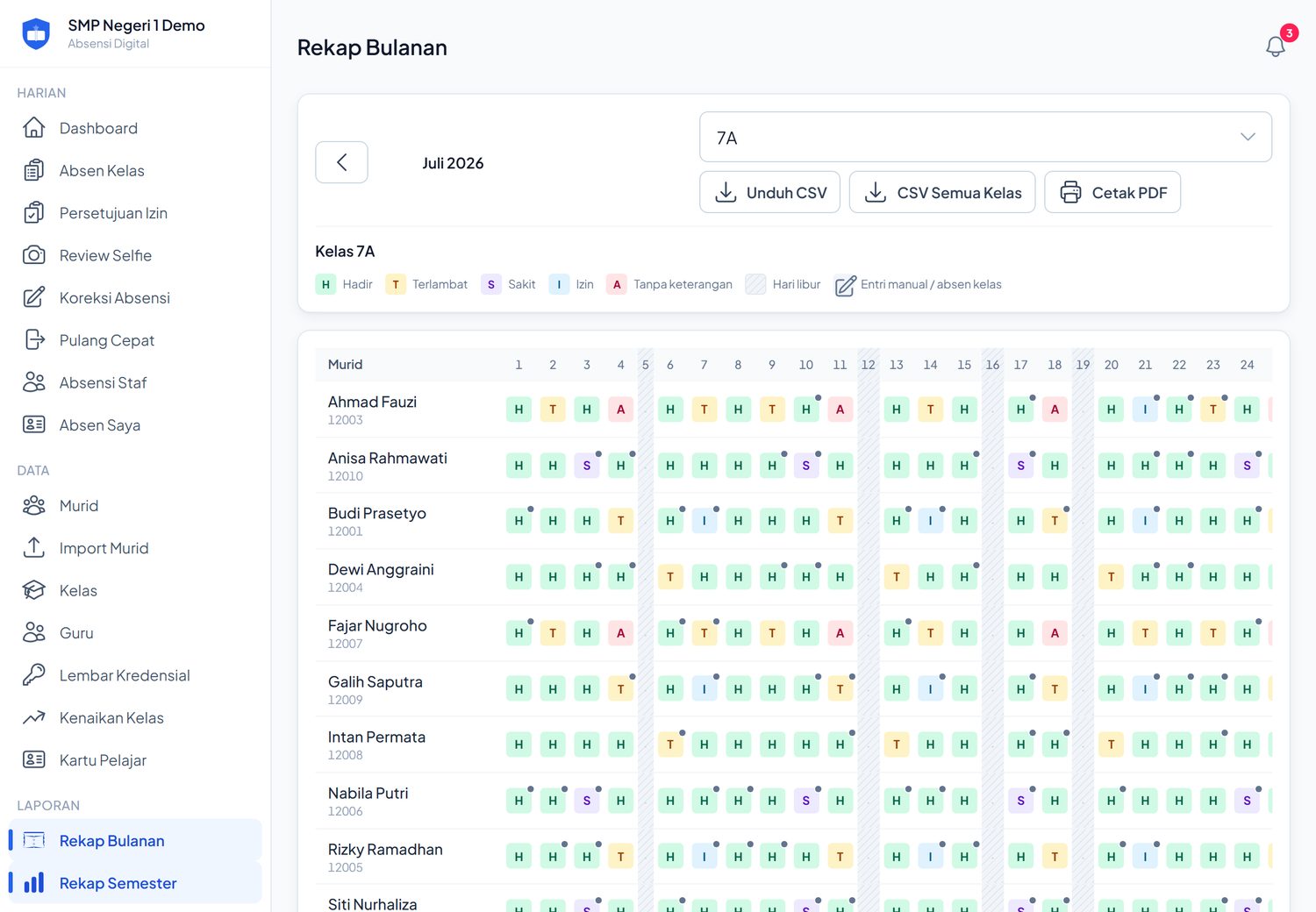Open Kenaikan Kelas trend icon
Viewport: 1316px width, 912px height.
34,717
